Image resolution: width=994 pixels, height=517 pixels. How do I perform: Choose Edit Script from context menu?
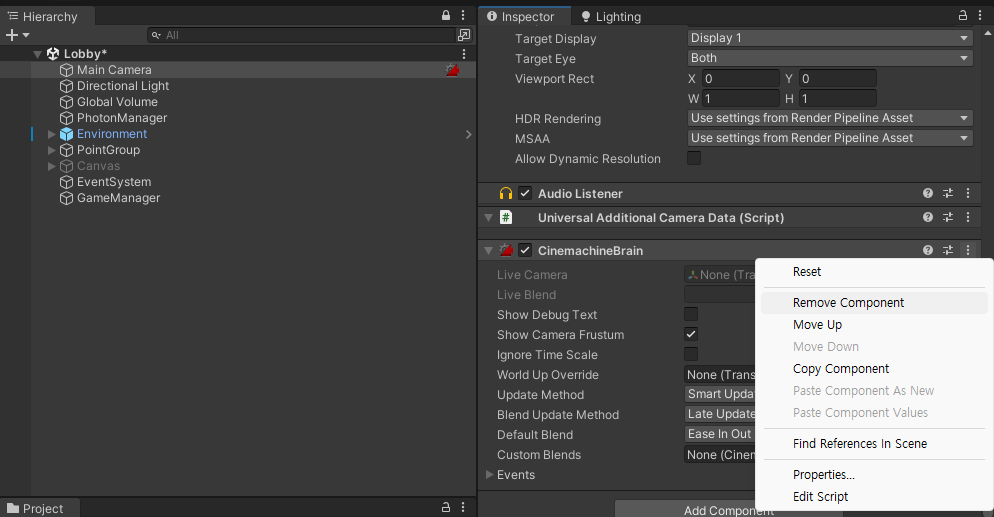(874, 497)
